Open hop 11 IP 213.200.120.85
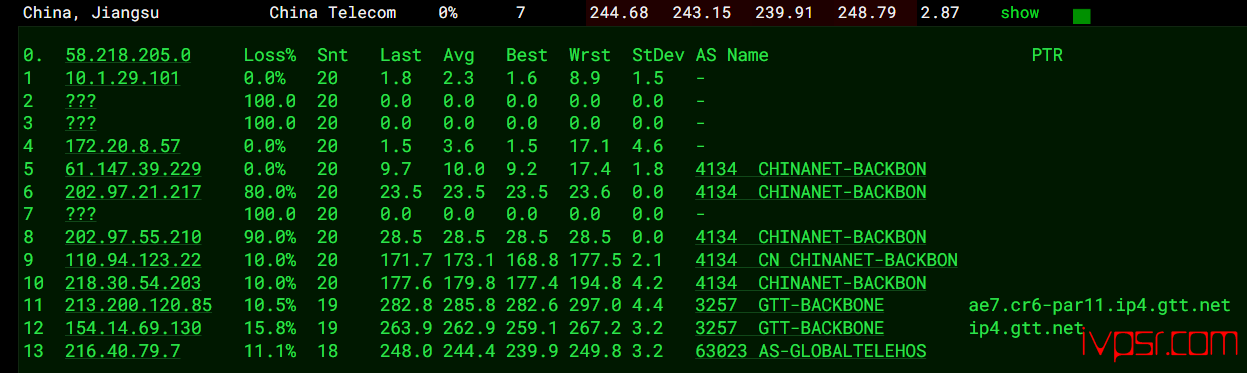 [x=138, y=305]
